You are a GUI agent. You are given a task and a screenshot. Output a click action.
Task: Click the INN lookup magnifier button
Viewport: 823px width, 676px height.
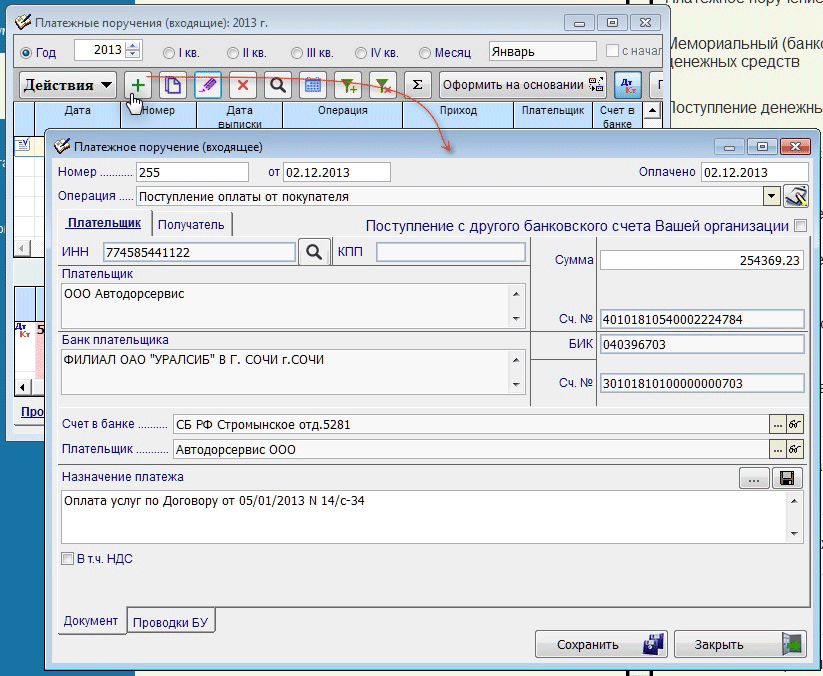[x=314, y=252]
